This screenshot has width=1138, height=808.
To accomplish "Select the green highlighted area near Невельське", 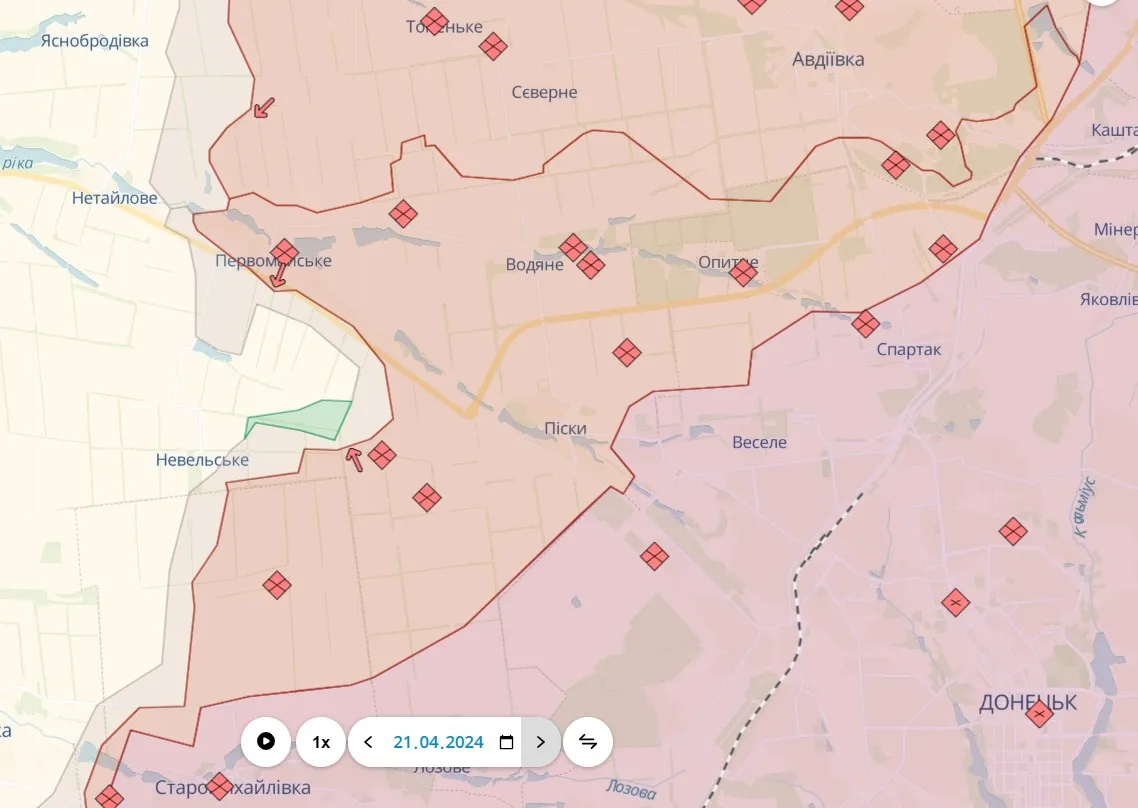I will pyautogui.click(x=300, y=419).
